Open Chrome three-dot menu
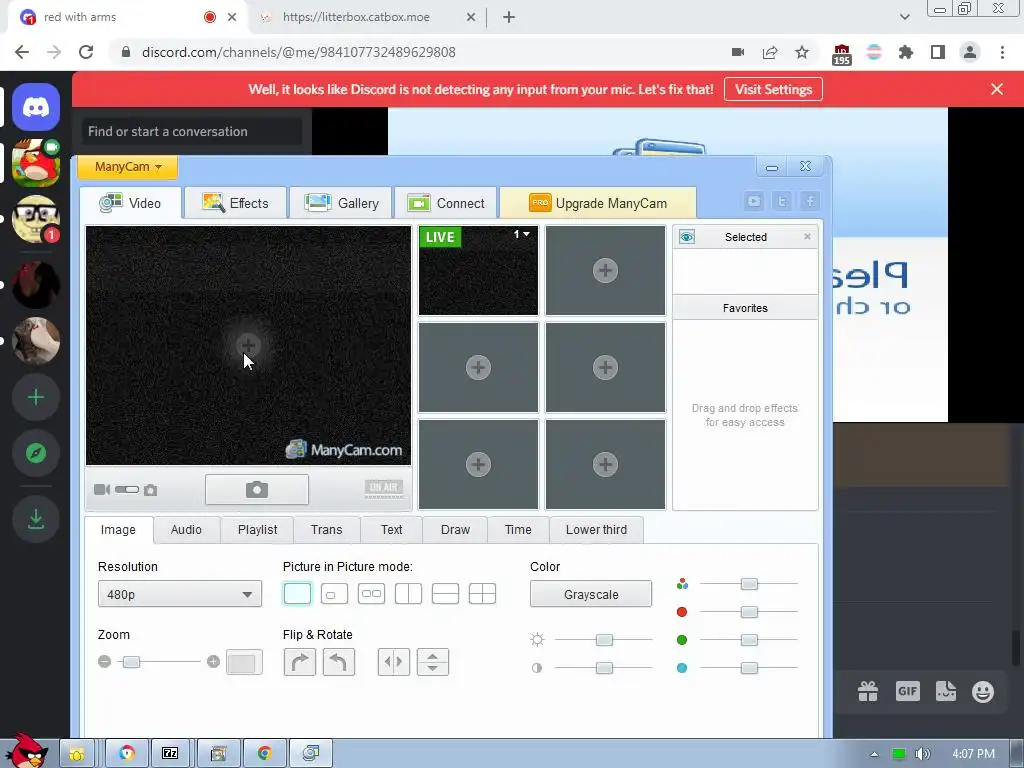1024x768 pixels. point(1002,52)
